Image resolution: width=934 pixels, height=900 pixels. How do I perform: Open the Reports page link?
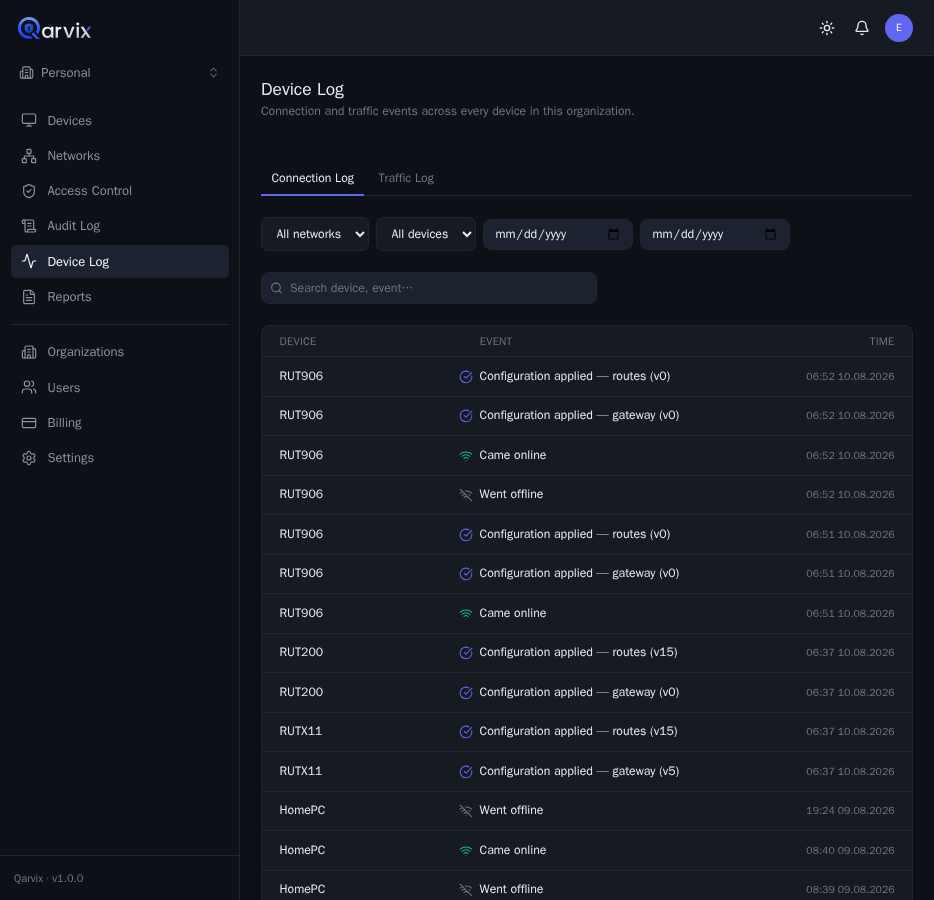(120, 297)
